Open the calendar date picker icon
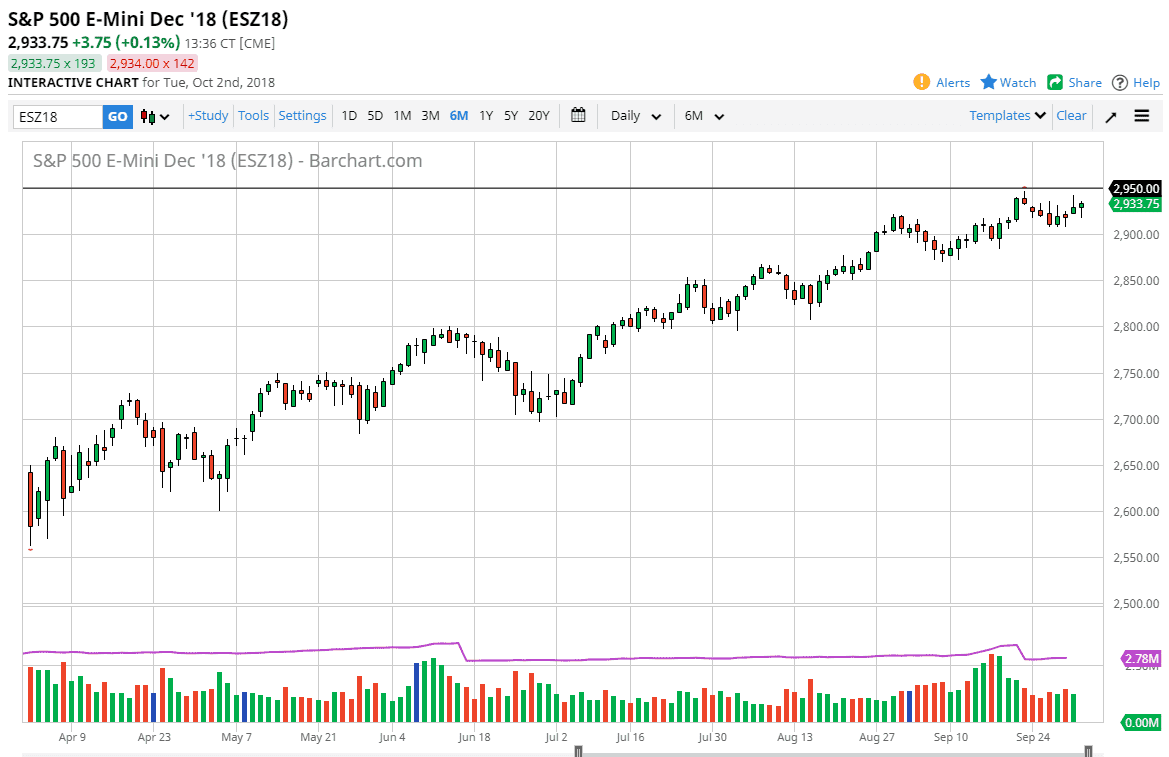This screenshot has height=757, width=1169. click(578, 116)
